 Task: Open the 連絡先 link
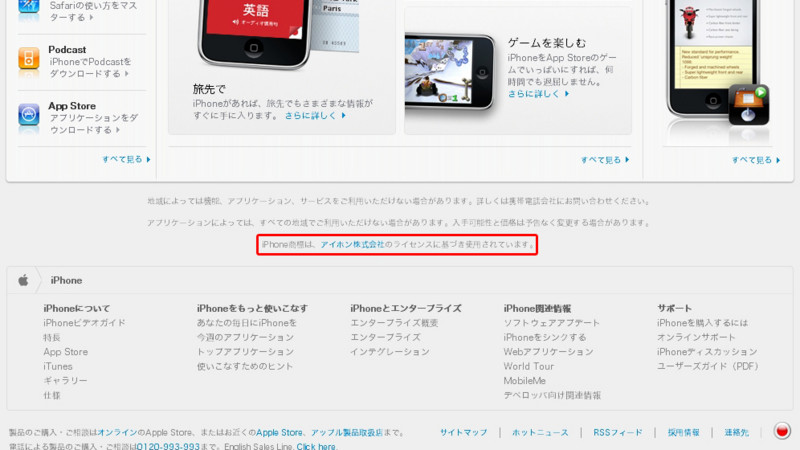pyautogui.click(x=737, y=433)
